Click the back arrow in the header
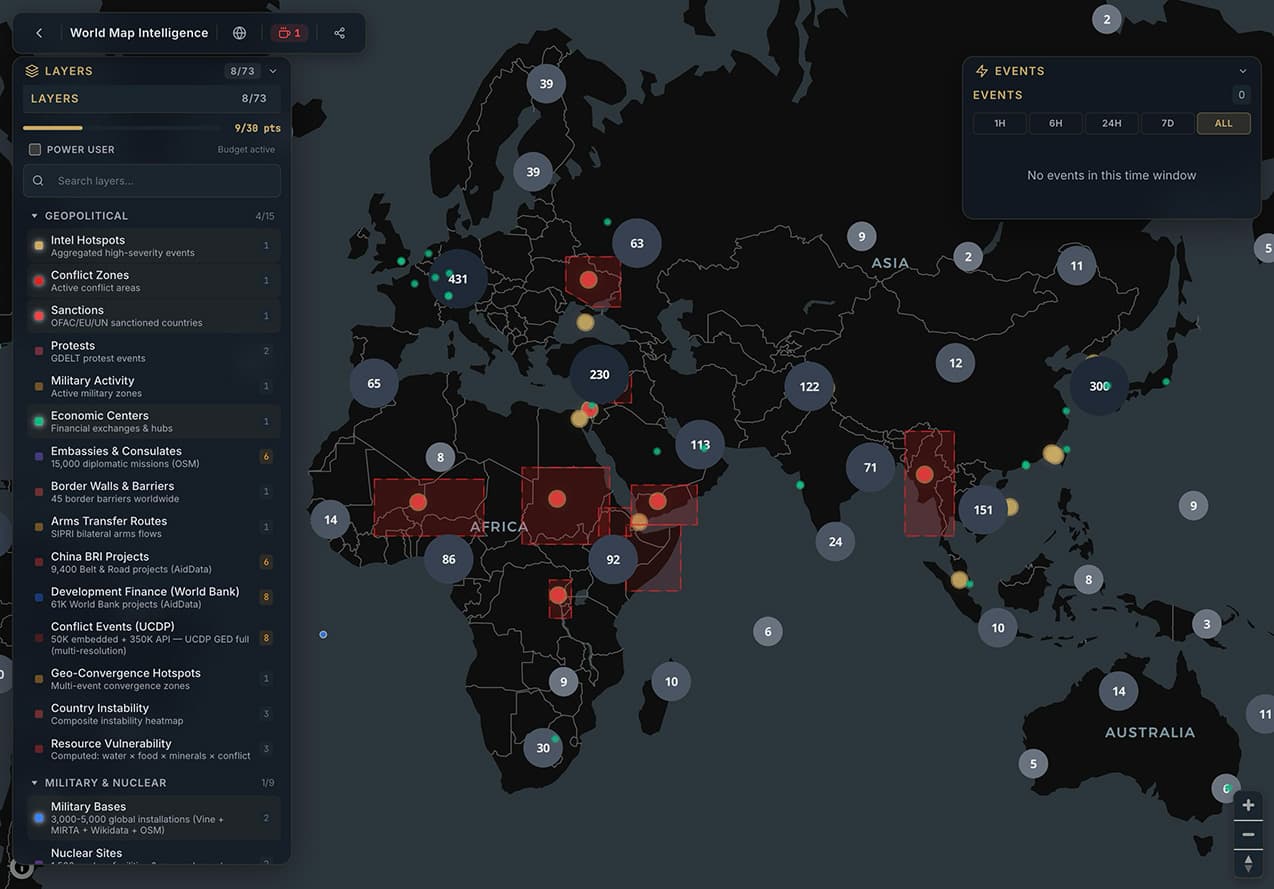Viewport: 1274px width, 889px height. coord(39,33)
